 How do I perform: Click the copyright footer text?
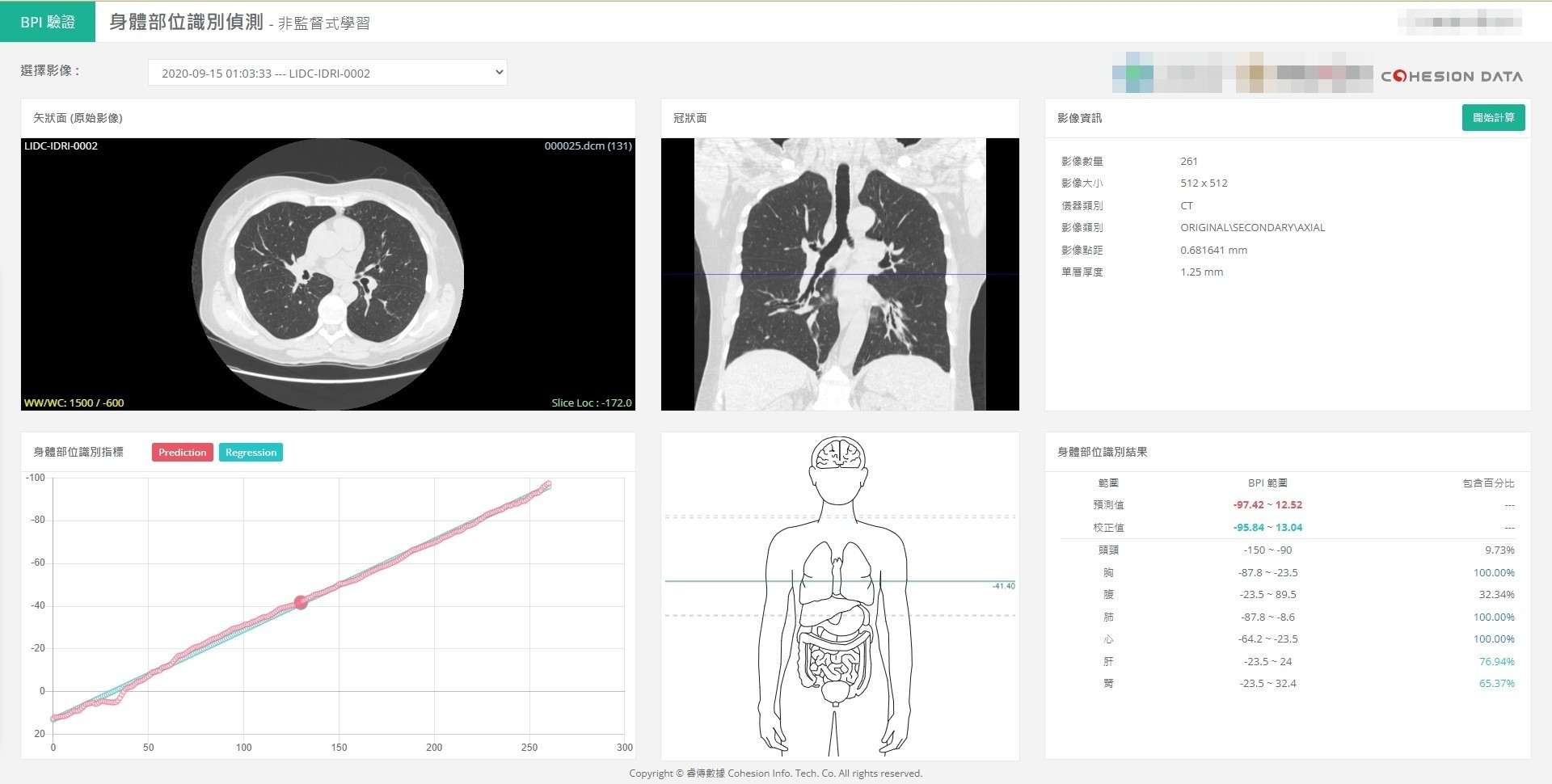click(775, 773)
